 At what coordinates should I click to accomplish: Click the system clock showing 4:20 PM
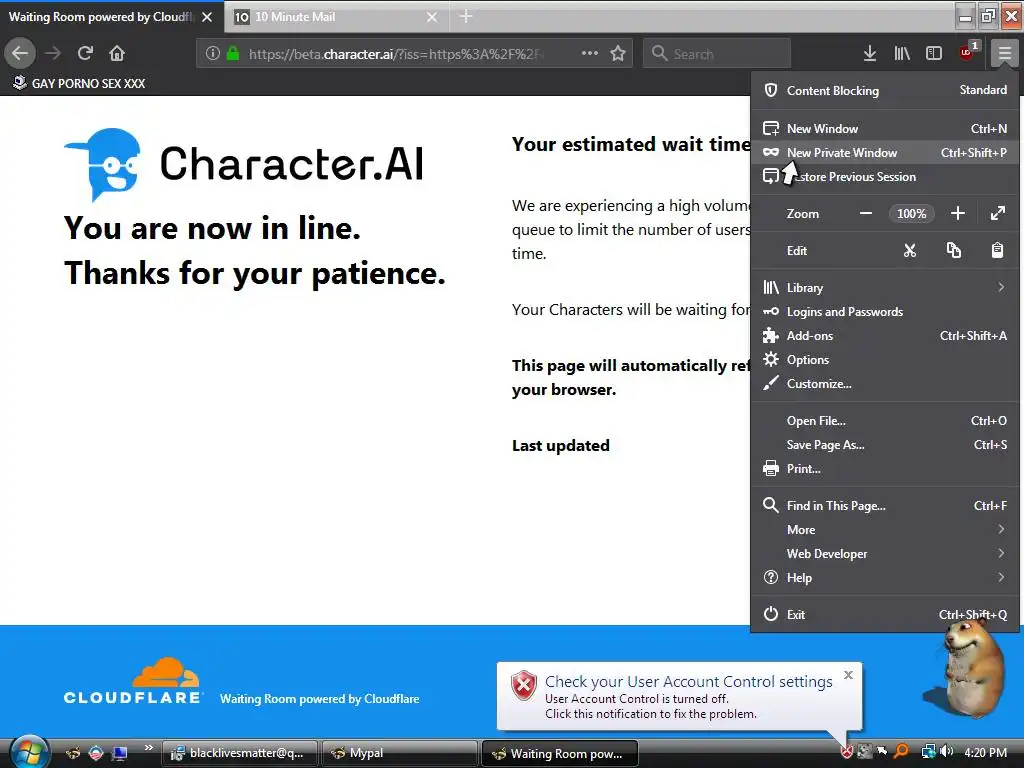pos(985,753)
